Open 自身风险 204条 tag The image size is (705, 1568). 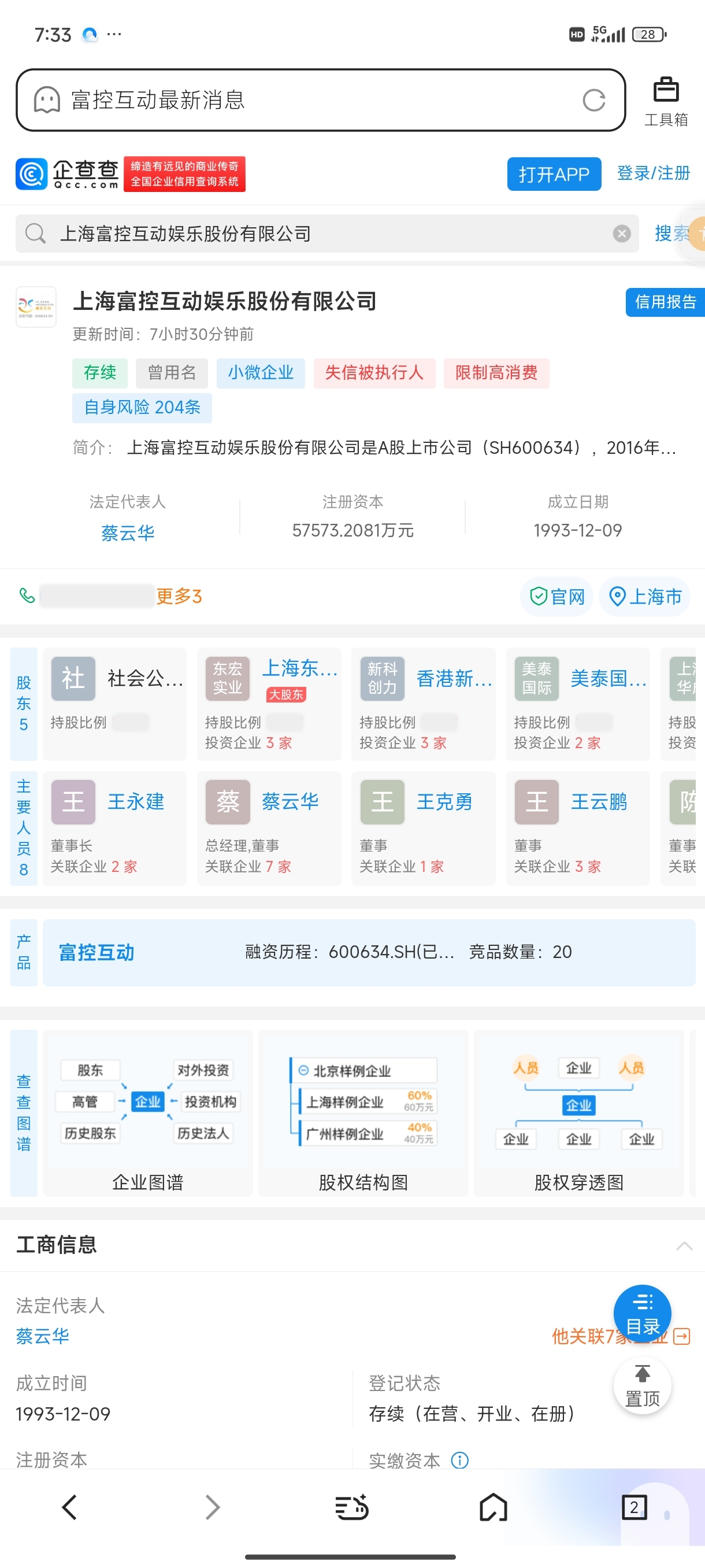[142, 407]
